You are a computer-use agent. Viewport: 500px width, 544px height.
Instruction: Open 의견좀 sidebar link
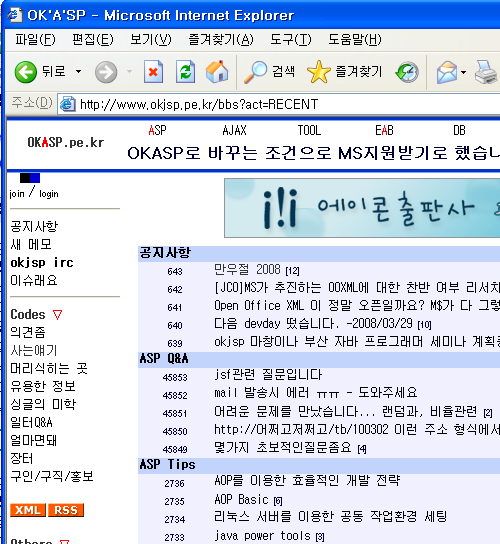pyautogui.click(x=28, y=332)
